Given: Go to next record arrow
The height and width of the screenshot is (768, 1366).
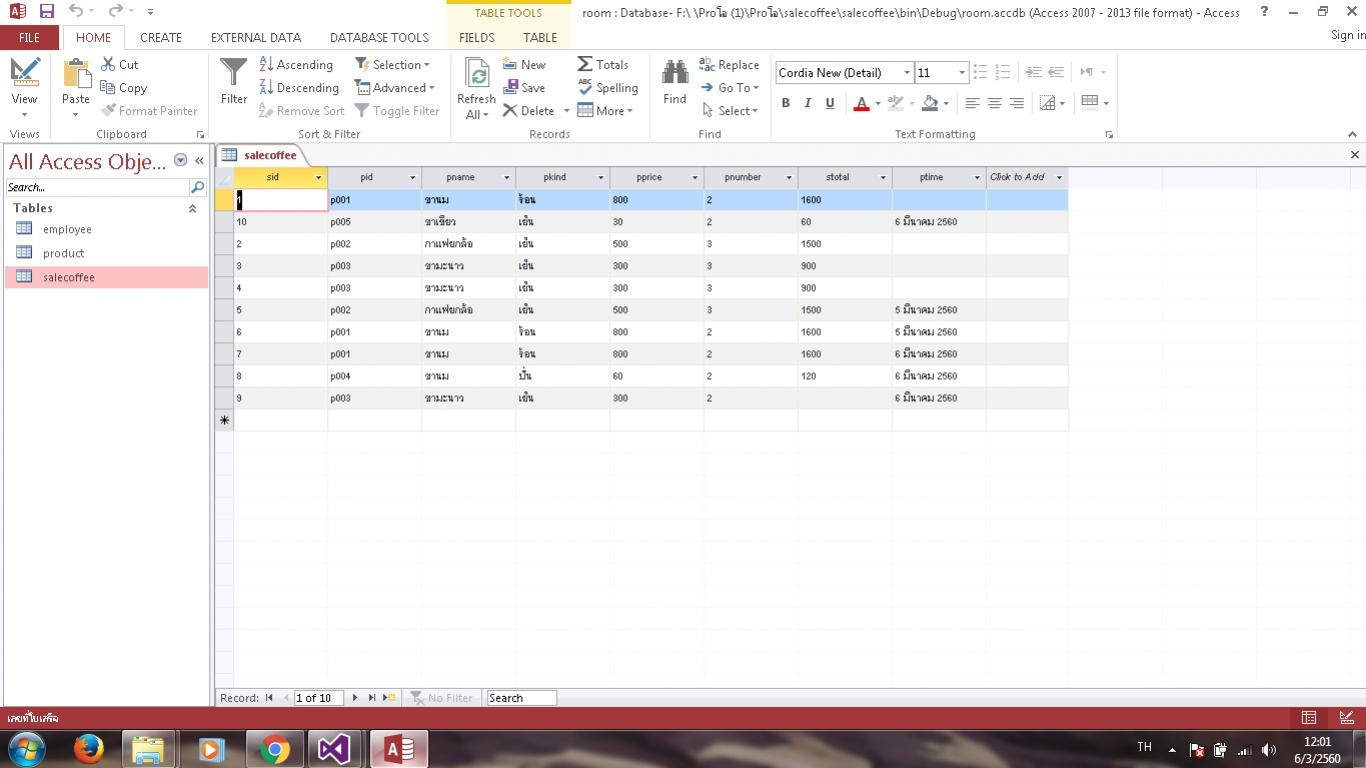Looking at the screenshot, I should [x=355, y=698].
